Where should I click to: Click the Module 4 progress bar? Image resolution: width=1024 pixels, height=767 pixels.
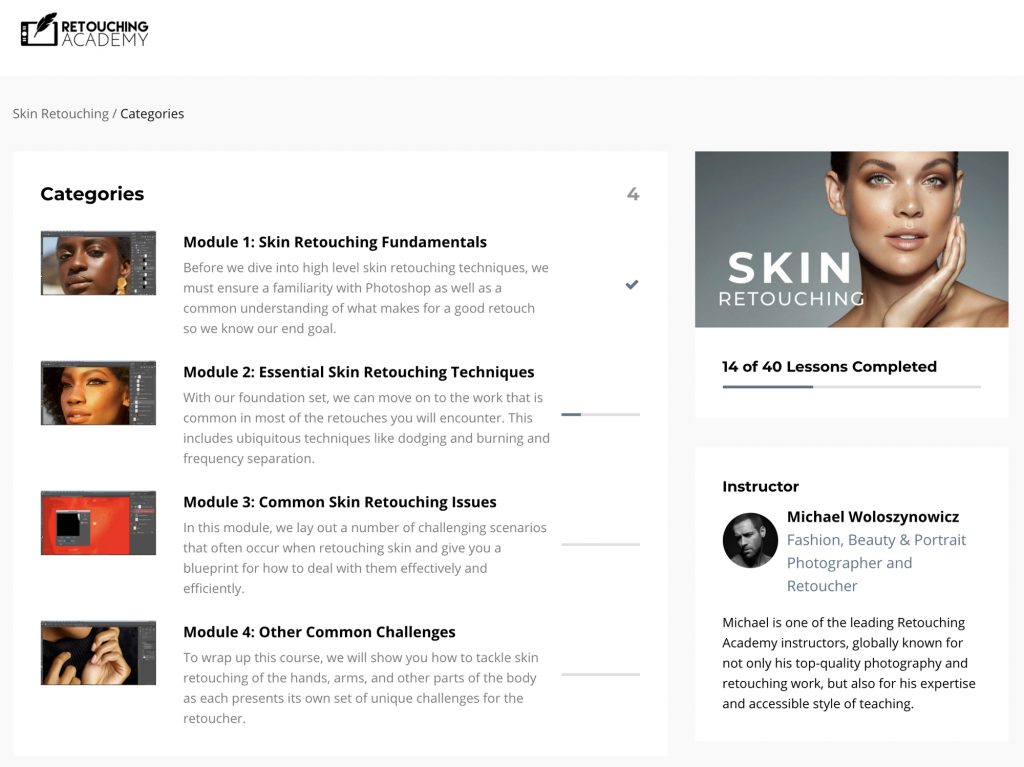(600, 674)
